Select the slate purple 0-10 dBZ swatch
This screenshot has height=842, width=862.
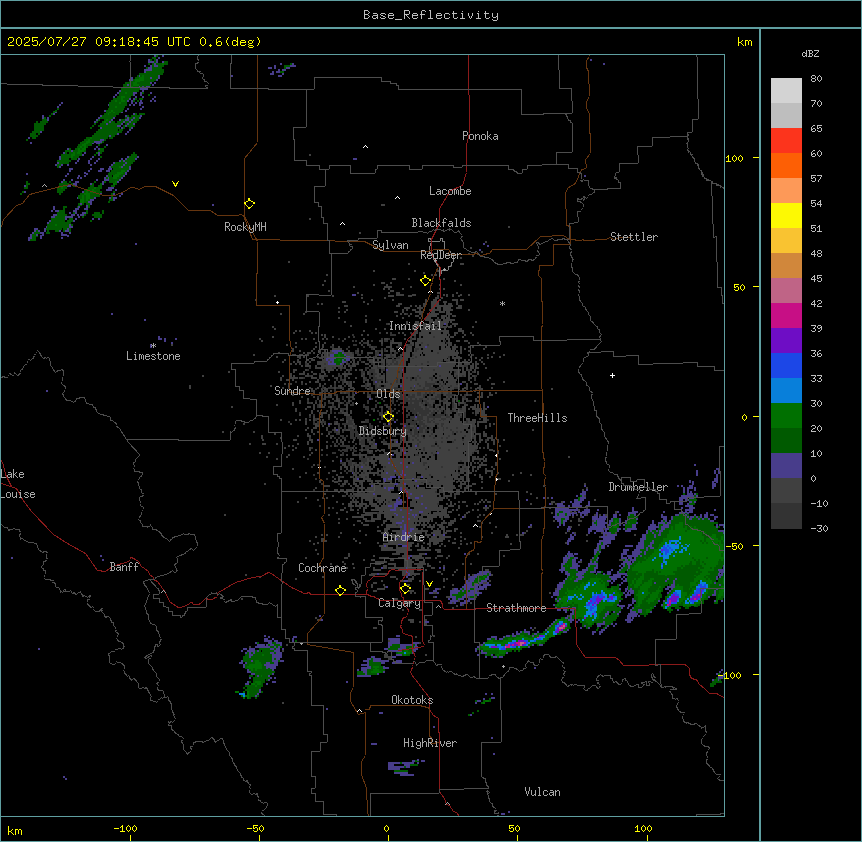coord(786,466)
